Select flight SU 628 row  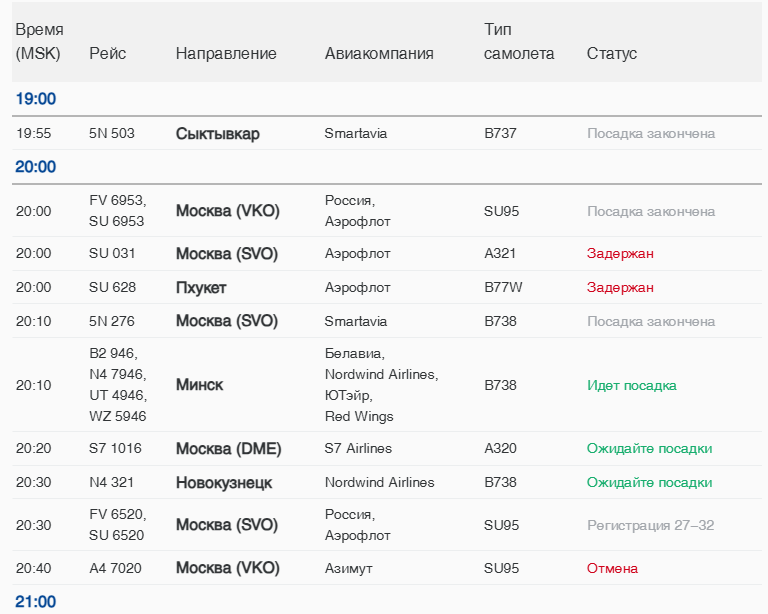point(112,287)
